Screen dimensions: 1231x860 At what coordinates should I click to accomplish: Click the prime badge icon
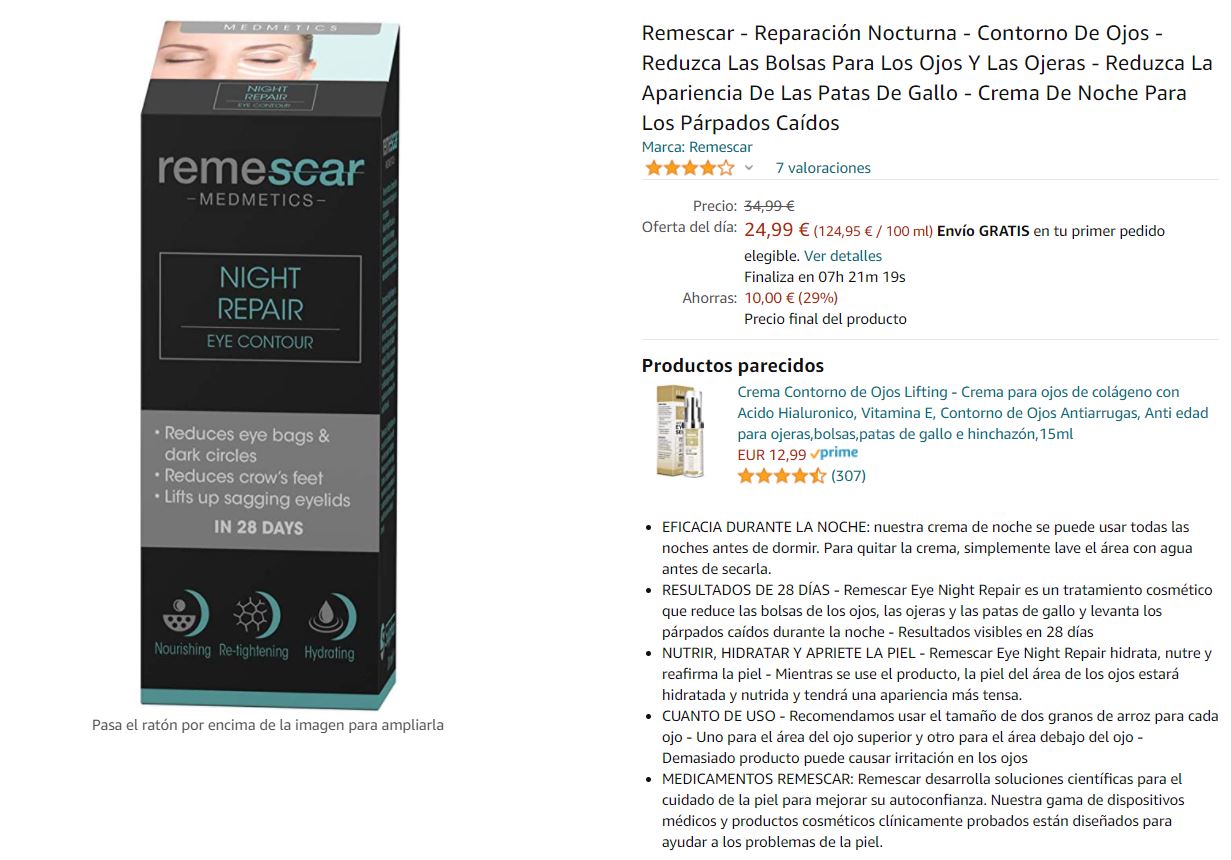point(834,453)
